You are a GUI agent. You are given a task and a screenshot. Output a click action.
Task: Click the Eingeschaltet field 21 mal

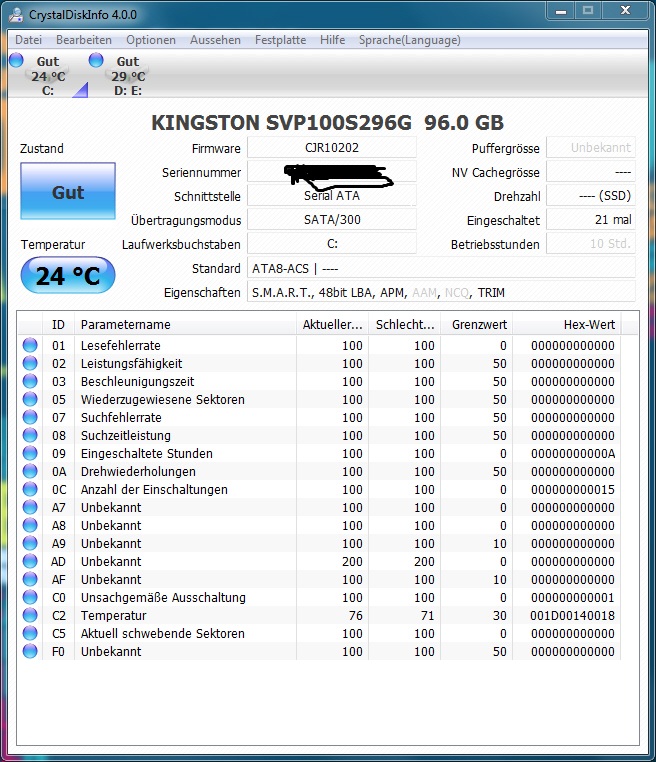[x=591, y=220]
